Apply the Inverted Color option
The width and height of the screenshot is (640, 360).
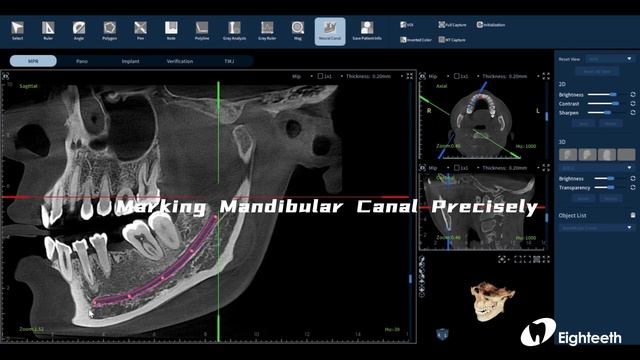(x=416, y=40)
